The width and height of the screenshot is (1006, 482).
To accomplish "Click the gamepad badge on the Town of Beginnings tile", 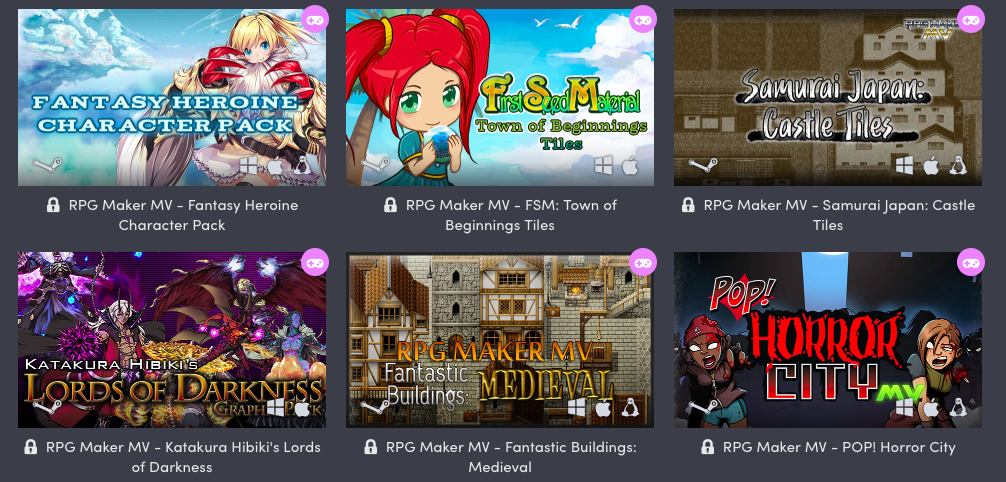I will pos(643,19).
